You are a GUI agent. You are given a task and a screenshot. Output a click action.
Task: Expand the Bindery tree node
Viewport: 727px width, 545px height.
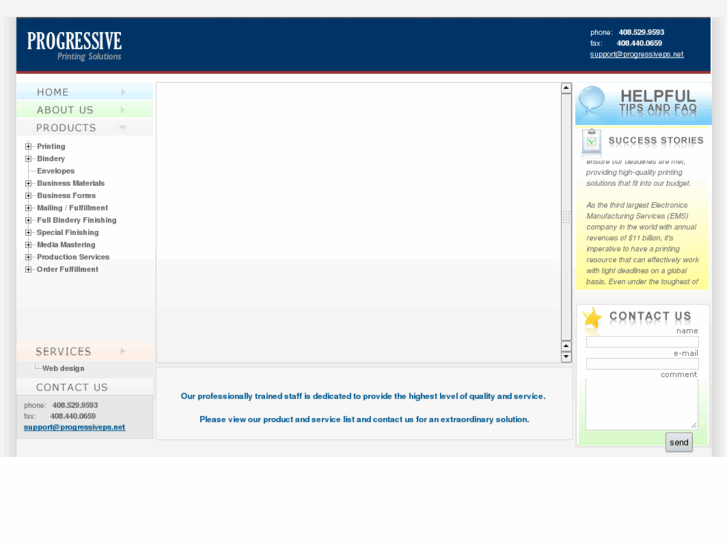click(x=28, y=159)
